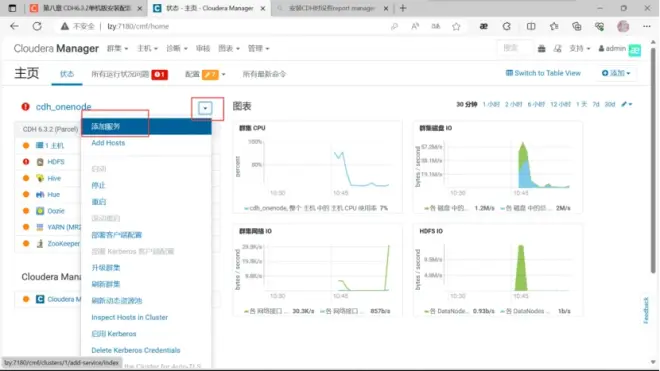
Task: Open the browser profile avatar
Action: pos(623,27)
